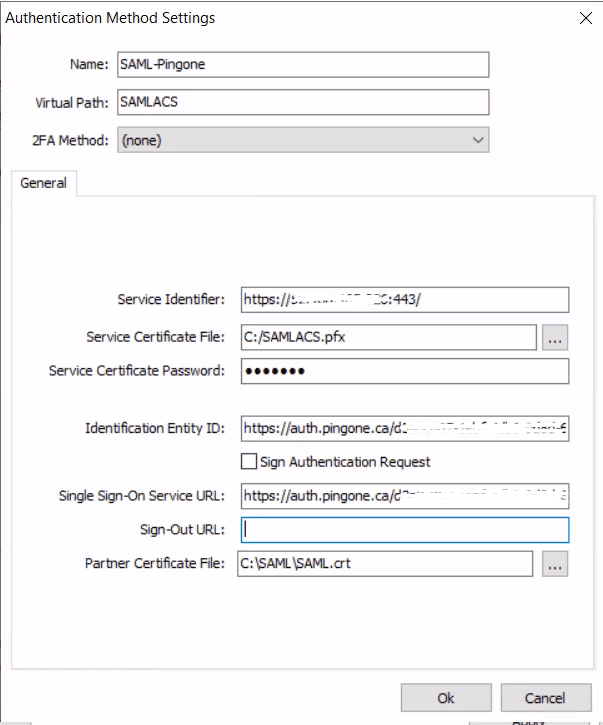Viewport: 603px width, 725px height.
Task: Select the General tab
Action: pyautogui.click(x=43, y=183)
